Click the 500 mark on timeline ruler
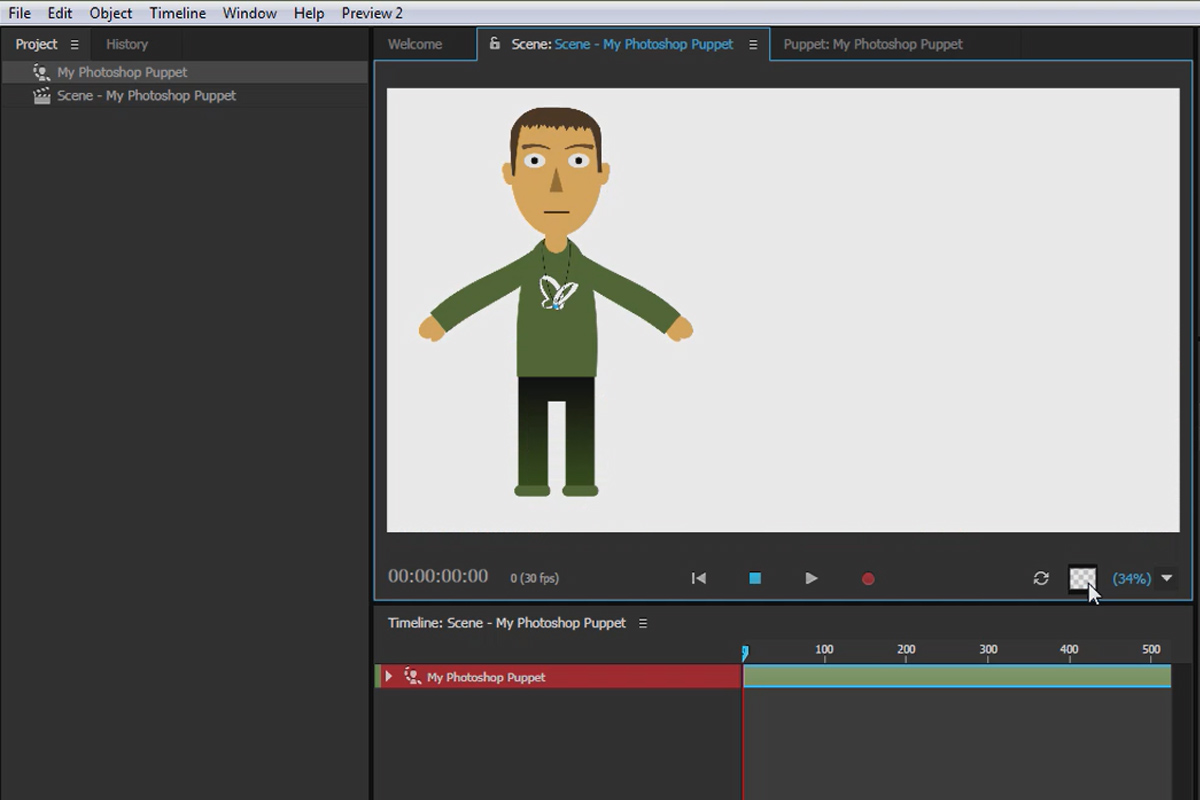This screenshot has height=800, width=1200. pos(1151,649)
